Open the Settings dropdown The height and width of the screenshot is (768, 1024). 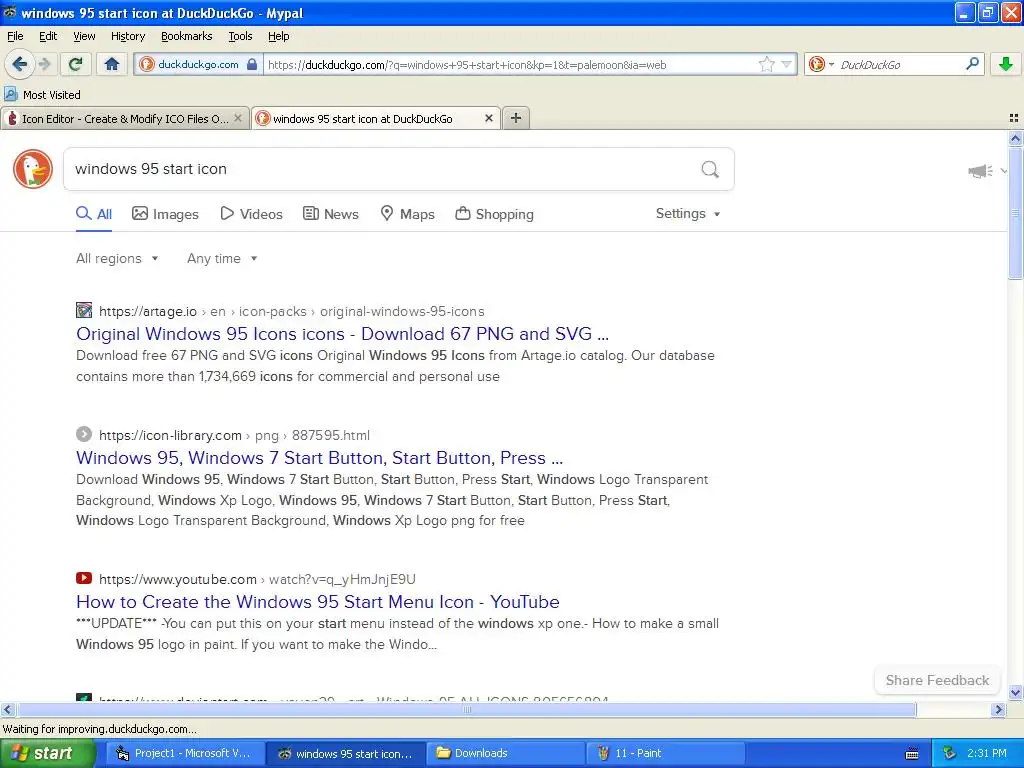688,214
